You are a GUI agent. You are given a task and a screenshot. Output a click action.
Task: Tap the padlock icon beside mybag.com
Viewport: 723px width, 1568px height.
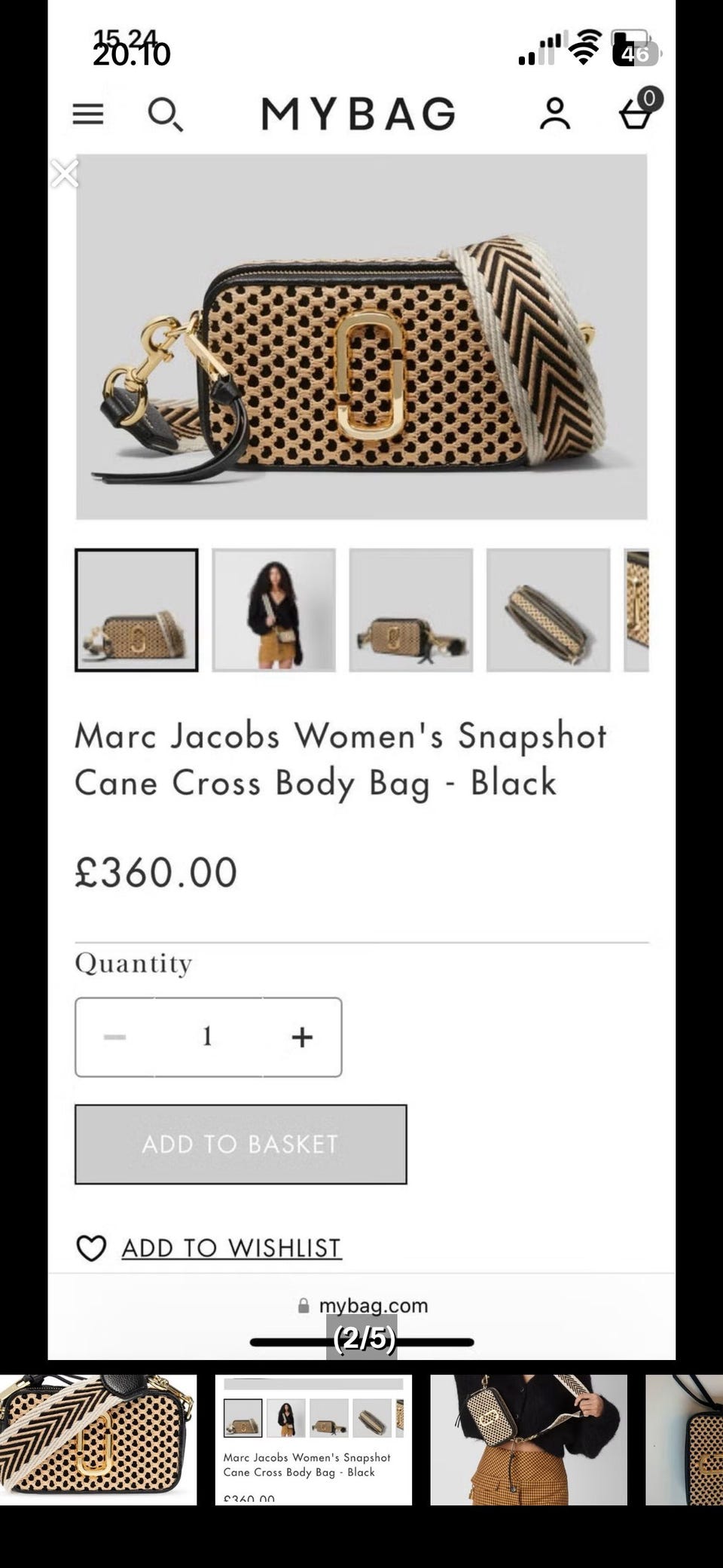point(304,1306)
